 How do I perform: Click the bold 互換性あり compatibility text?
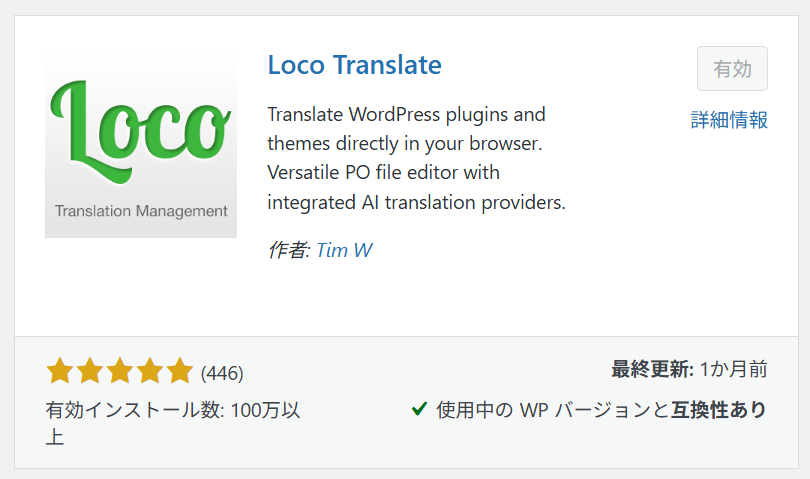(719, 410)
